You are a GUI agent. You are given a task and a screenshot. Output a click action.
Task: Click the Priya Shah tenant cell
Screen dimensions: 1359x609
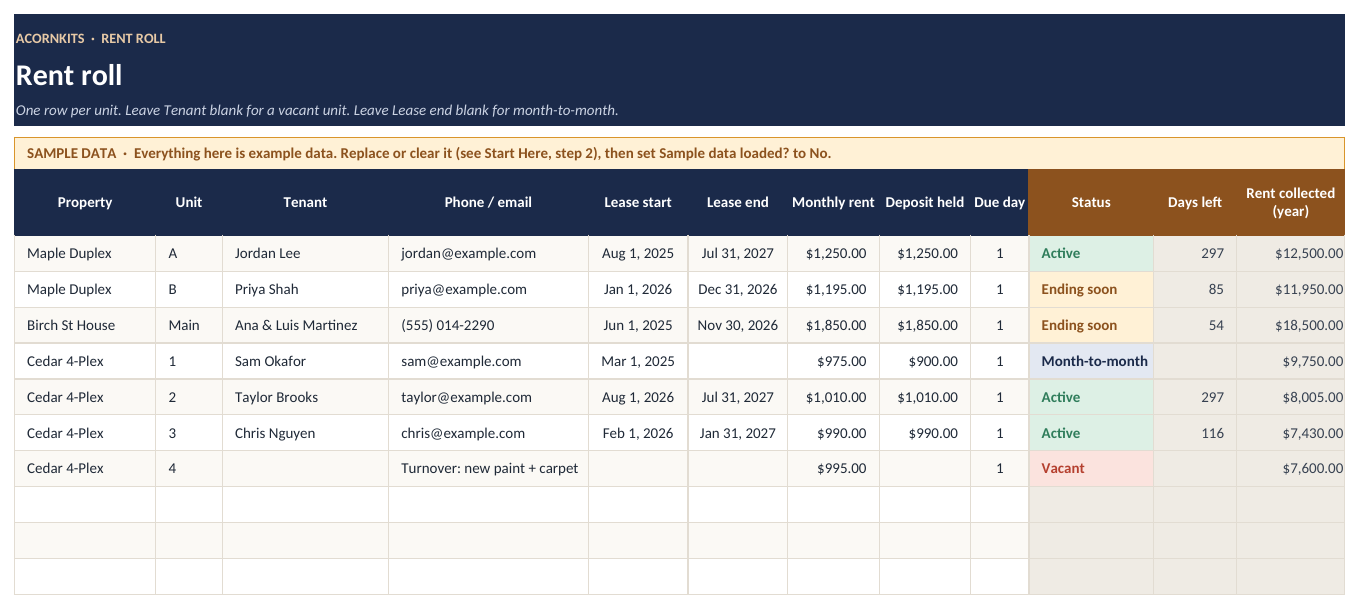[x=305, y=289]
